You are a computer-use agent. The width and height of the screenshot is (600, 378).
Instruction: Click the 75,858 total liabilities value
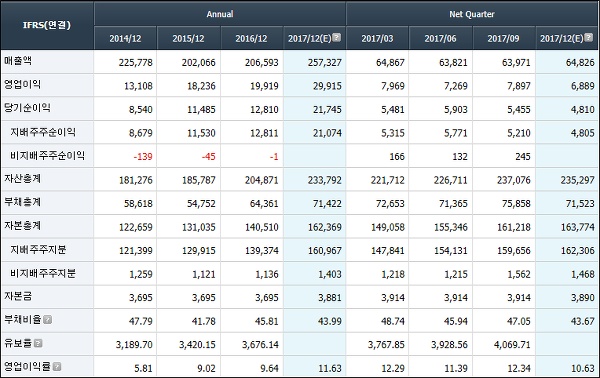tap(517, 204)
